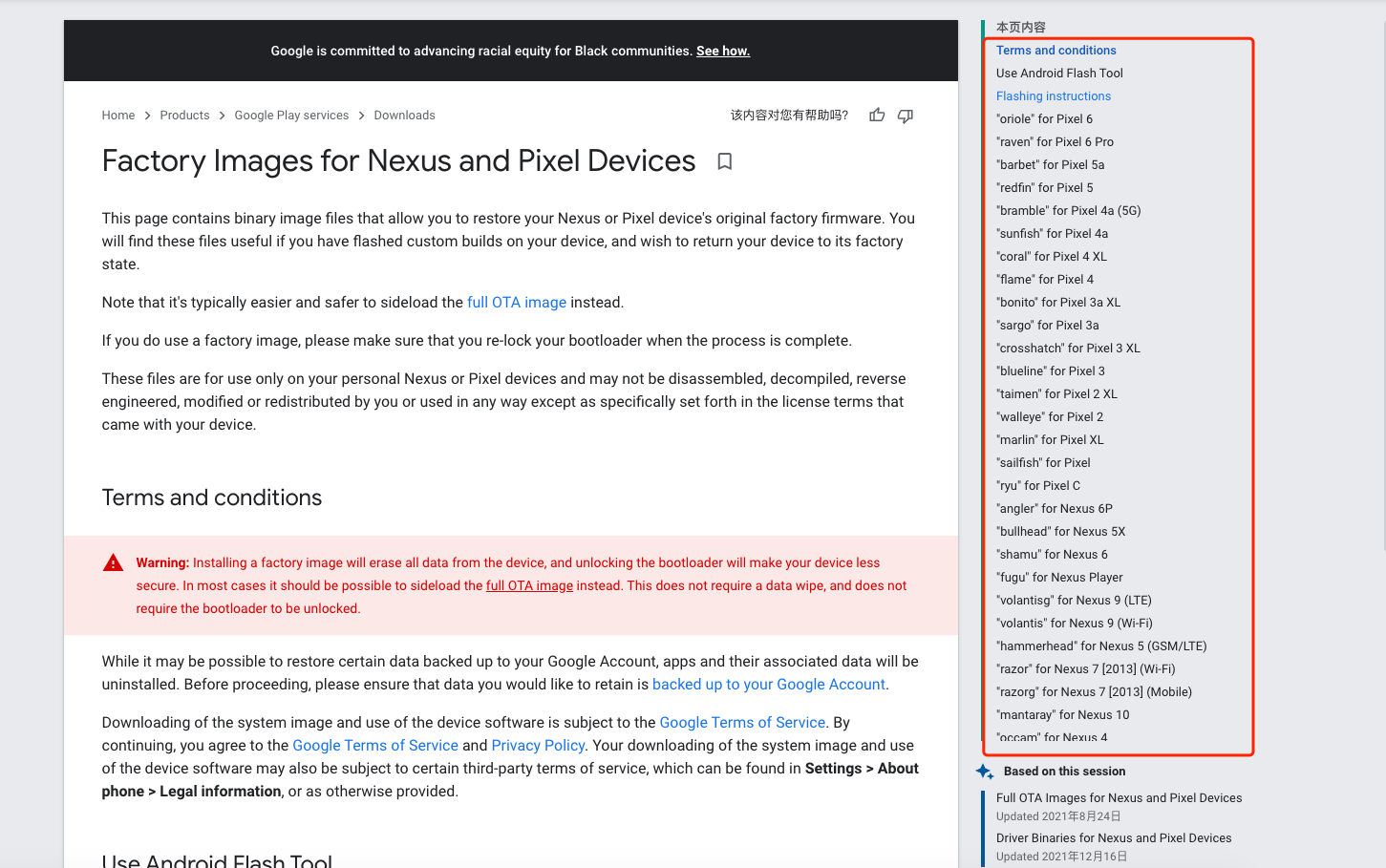Select "bonito" for Pixel 3a XL entry
Viewport: 1386px width, 868px height.
pos(1058,303)
